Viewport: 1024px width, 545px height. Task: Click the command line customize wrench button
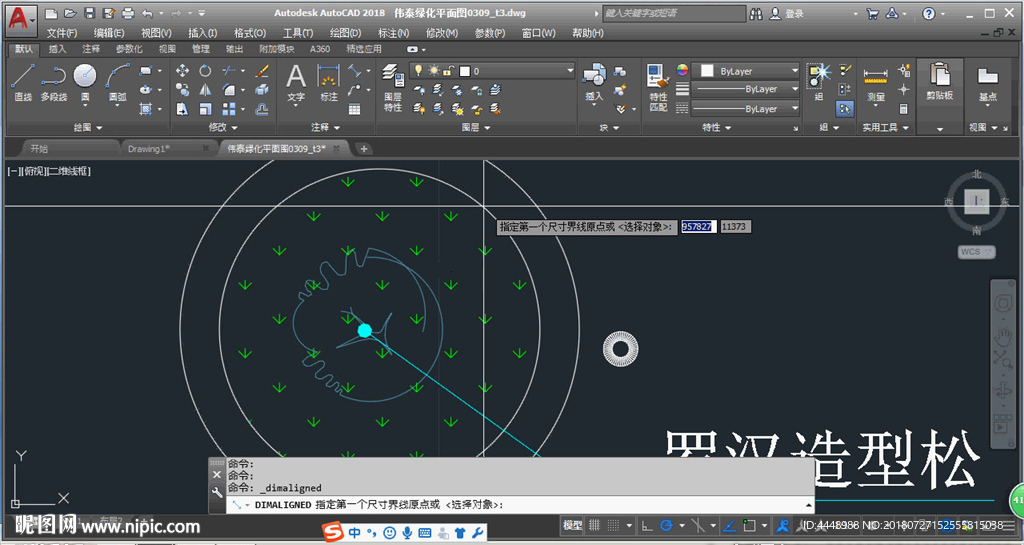[217, 493]
